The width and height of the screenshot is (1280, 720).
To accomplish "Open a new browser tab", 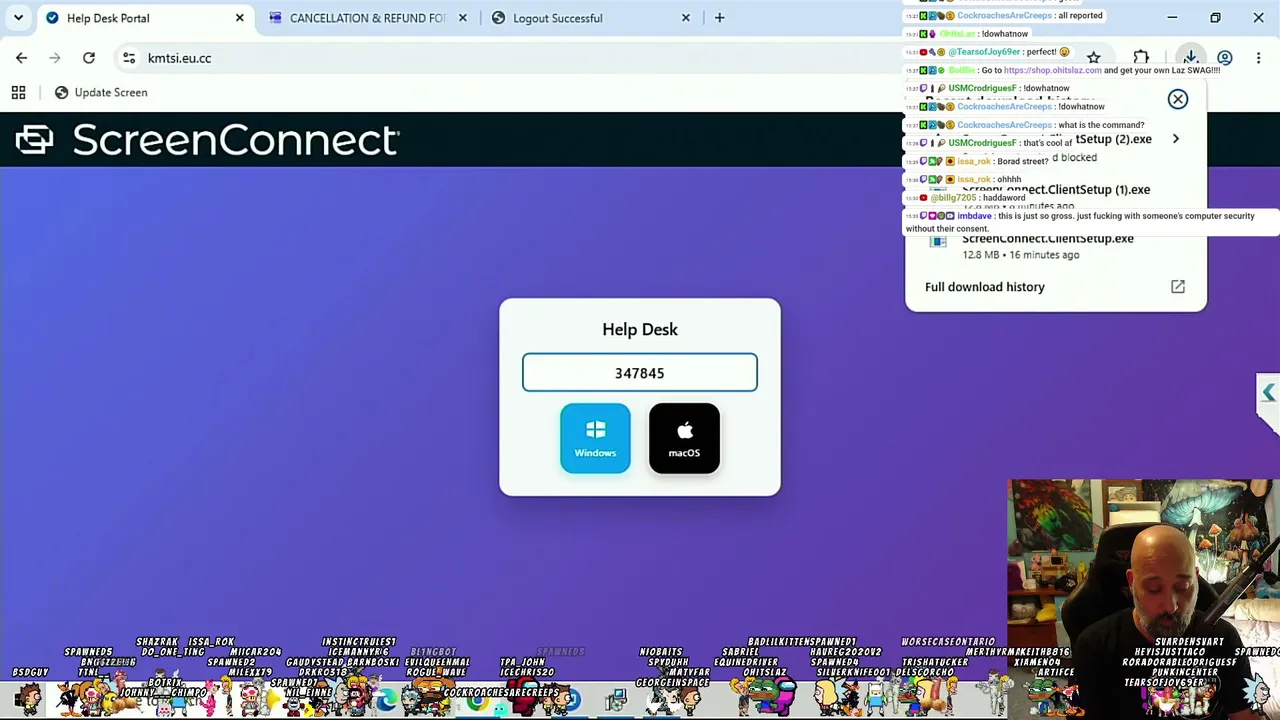I will coord(719,18).
